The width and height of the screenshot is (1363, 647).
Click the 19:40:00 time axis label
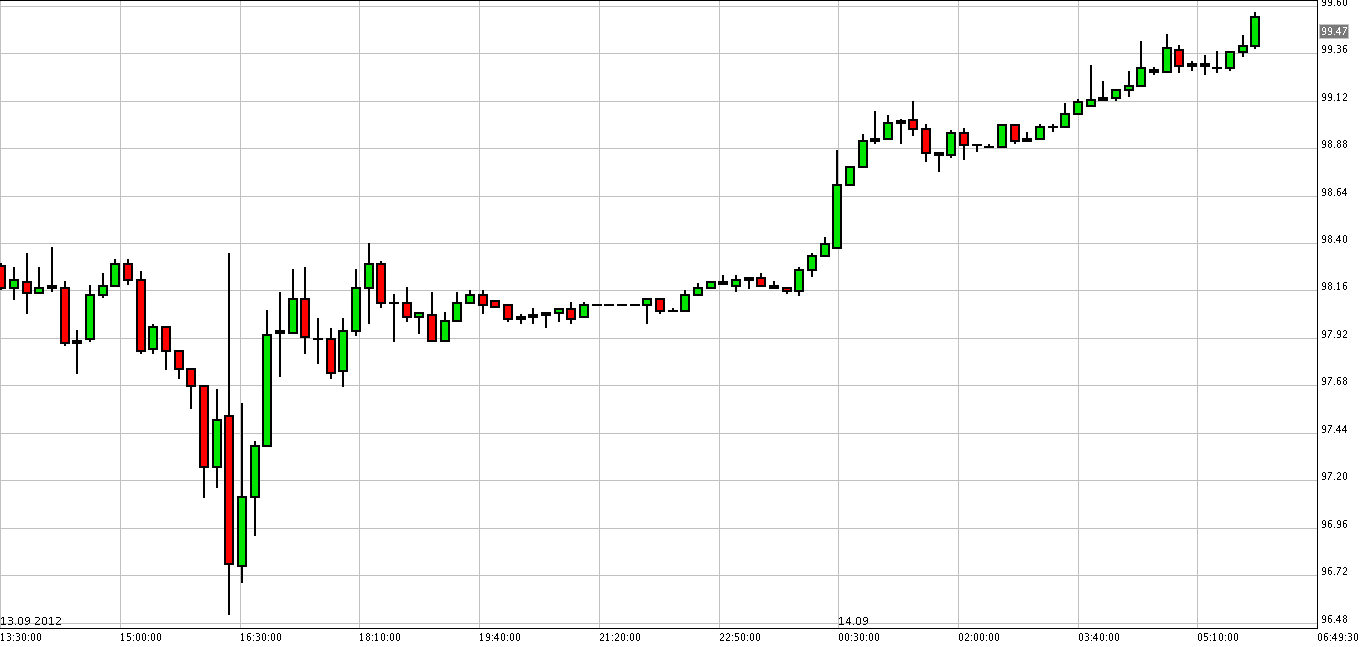pos(500,637)
